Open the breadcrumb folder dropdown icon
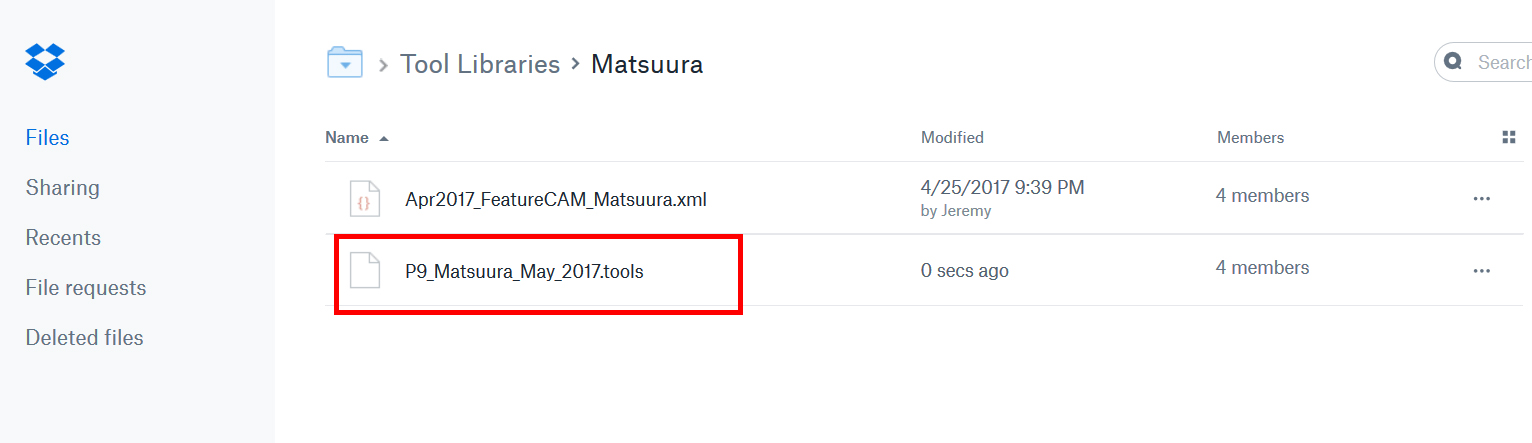This screenshot has height=443, width=1532. pyautogui.click(x=345, y=63)
